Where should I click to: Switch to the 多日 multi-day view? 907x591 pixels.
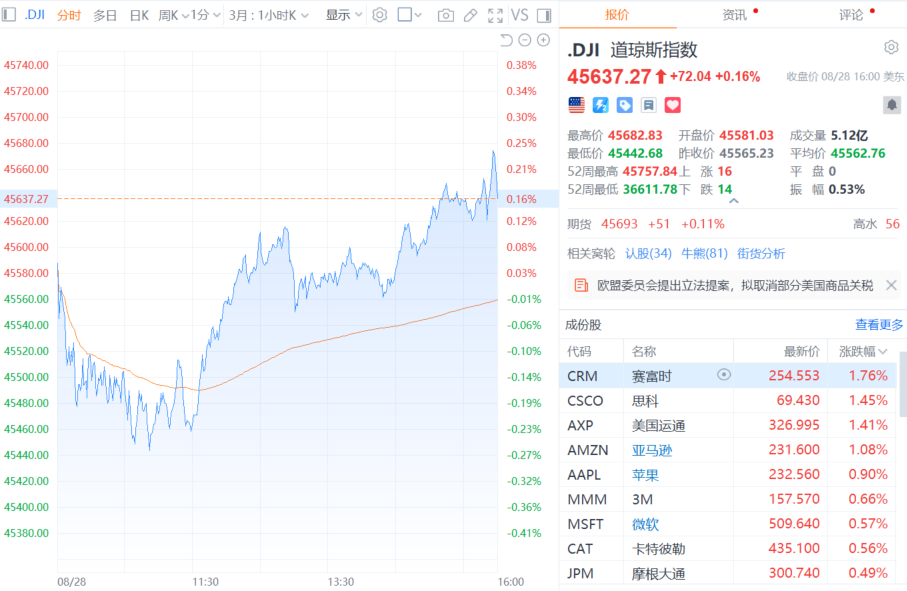point(105,15)
